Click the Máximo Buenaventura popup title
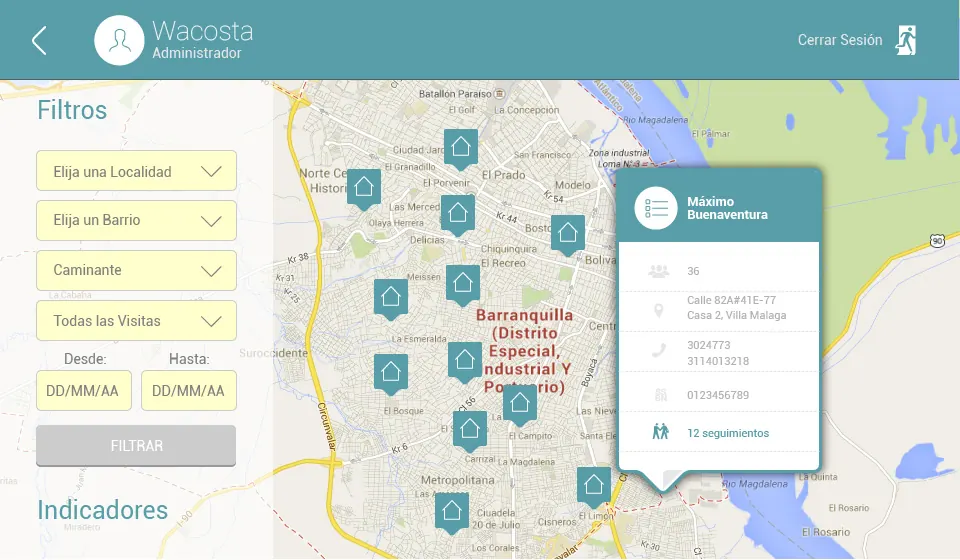The height and width of the screenshot is (560, 960). pos(727,208)
